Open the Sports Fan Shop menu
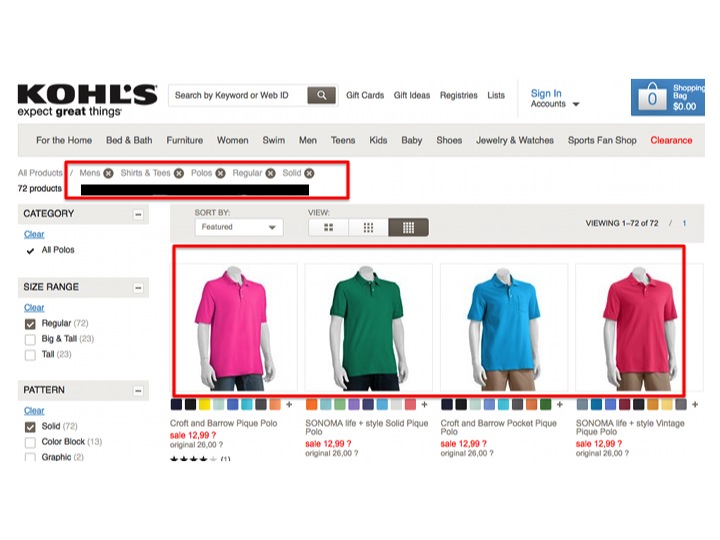 [602, 140]
